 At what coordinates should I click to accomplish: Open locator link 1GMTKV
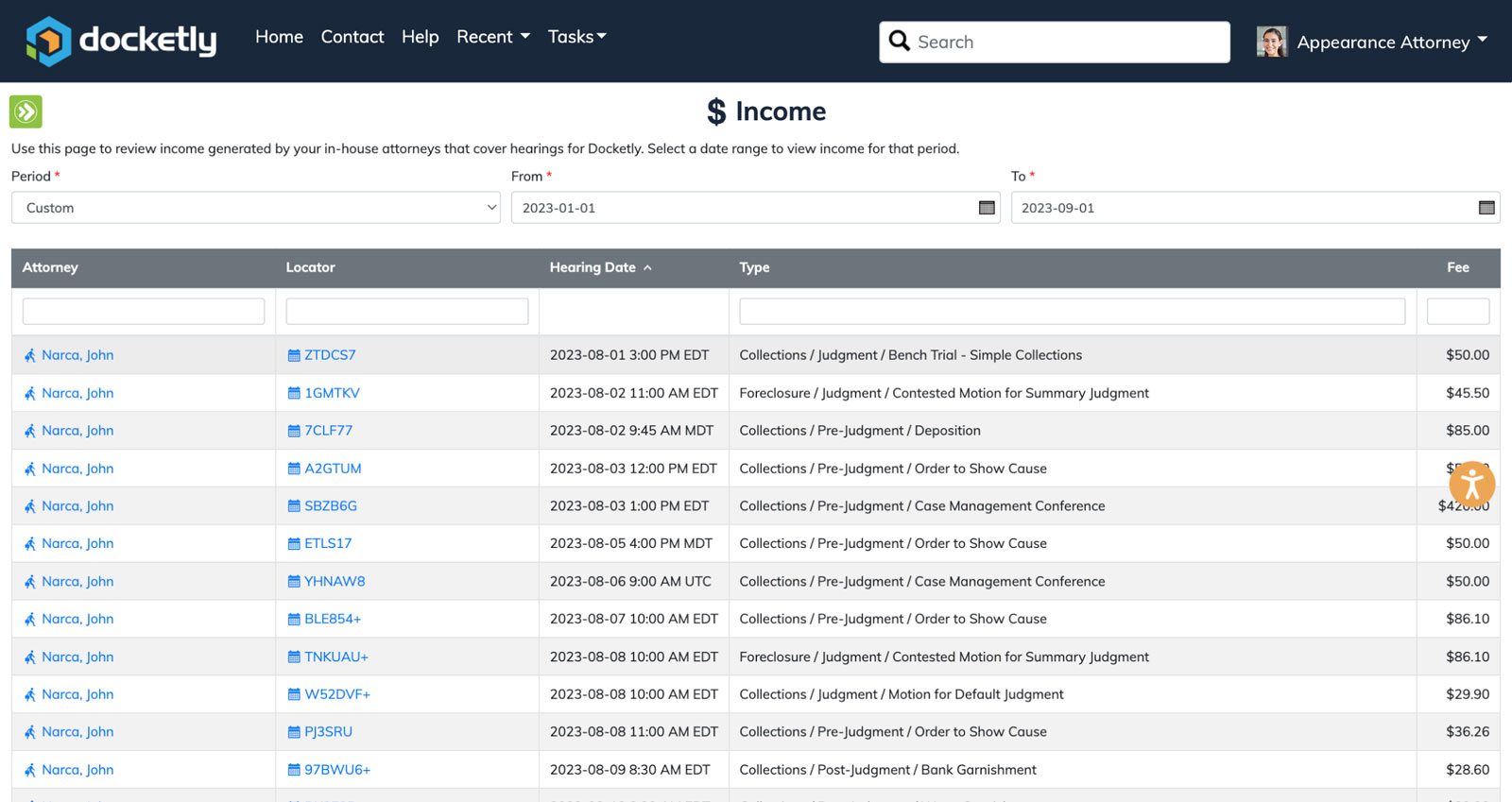[x=332, y=393]
